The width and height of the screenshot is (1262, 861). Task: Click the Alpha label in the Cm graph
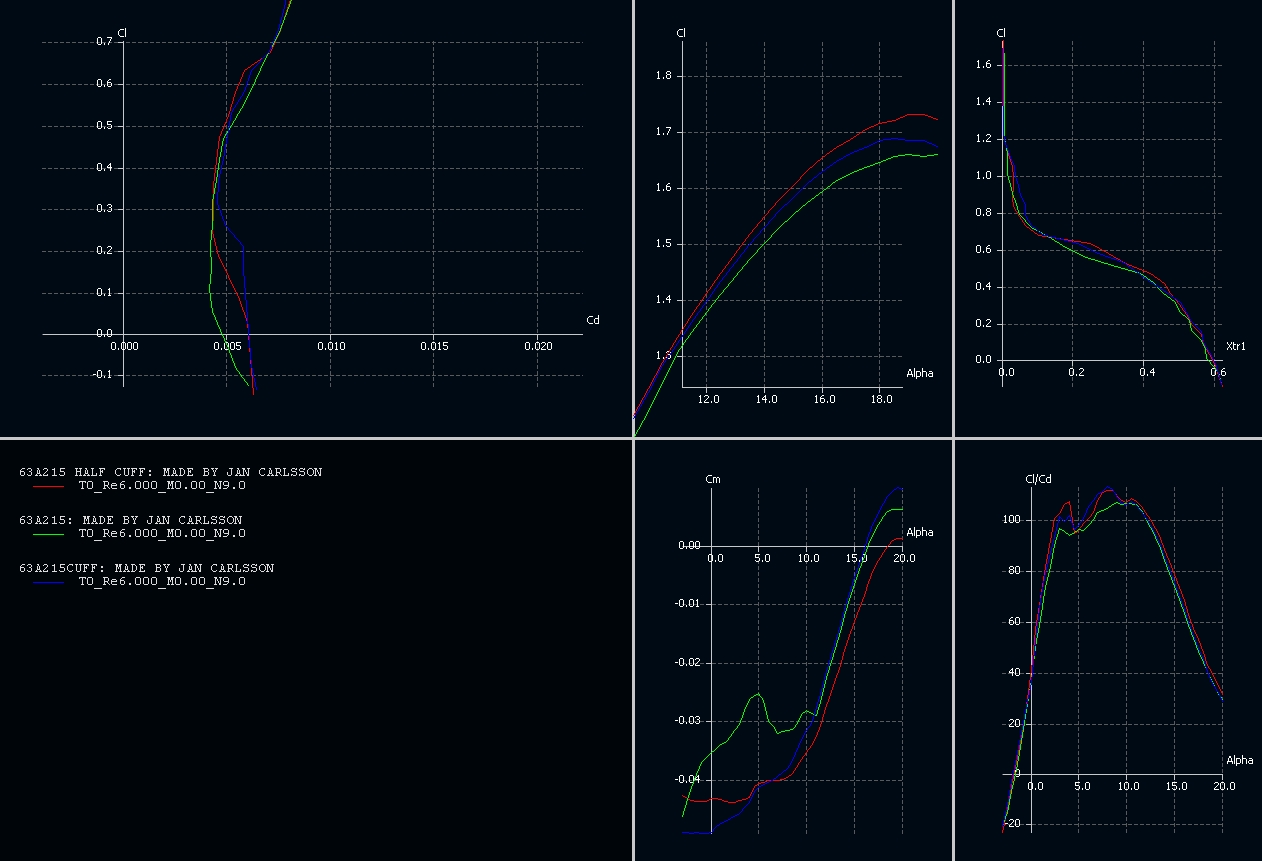point(919,532)
